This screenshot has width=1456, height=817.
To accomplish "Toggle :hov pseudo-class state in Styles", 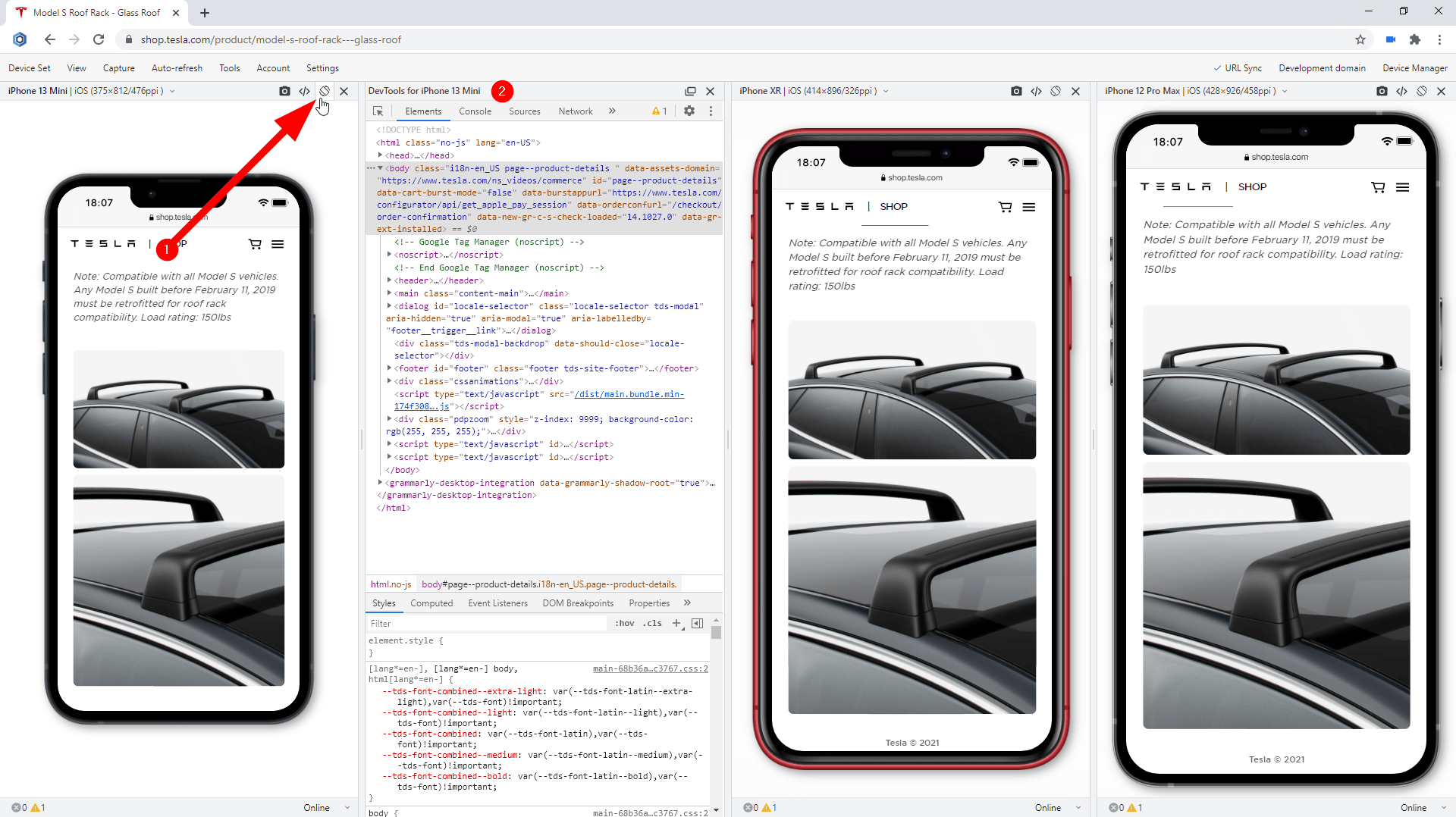I will [x=624, y=623].
